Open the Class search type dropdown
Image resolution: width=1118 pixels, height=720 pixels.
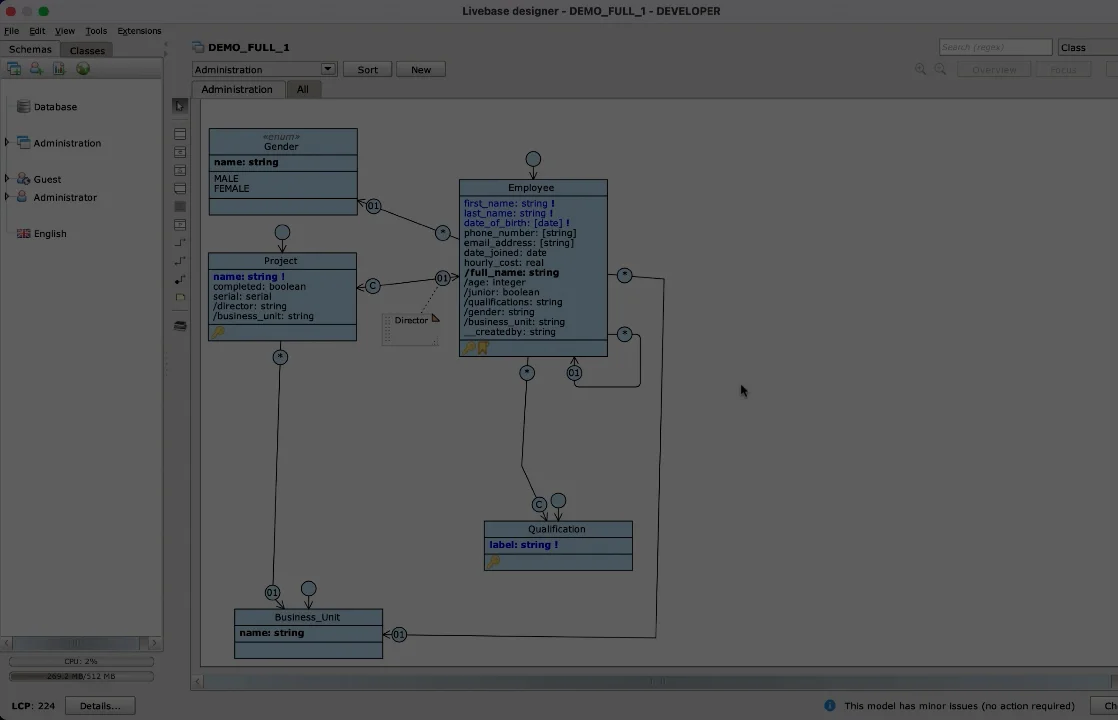(1087, 47)
